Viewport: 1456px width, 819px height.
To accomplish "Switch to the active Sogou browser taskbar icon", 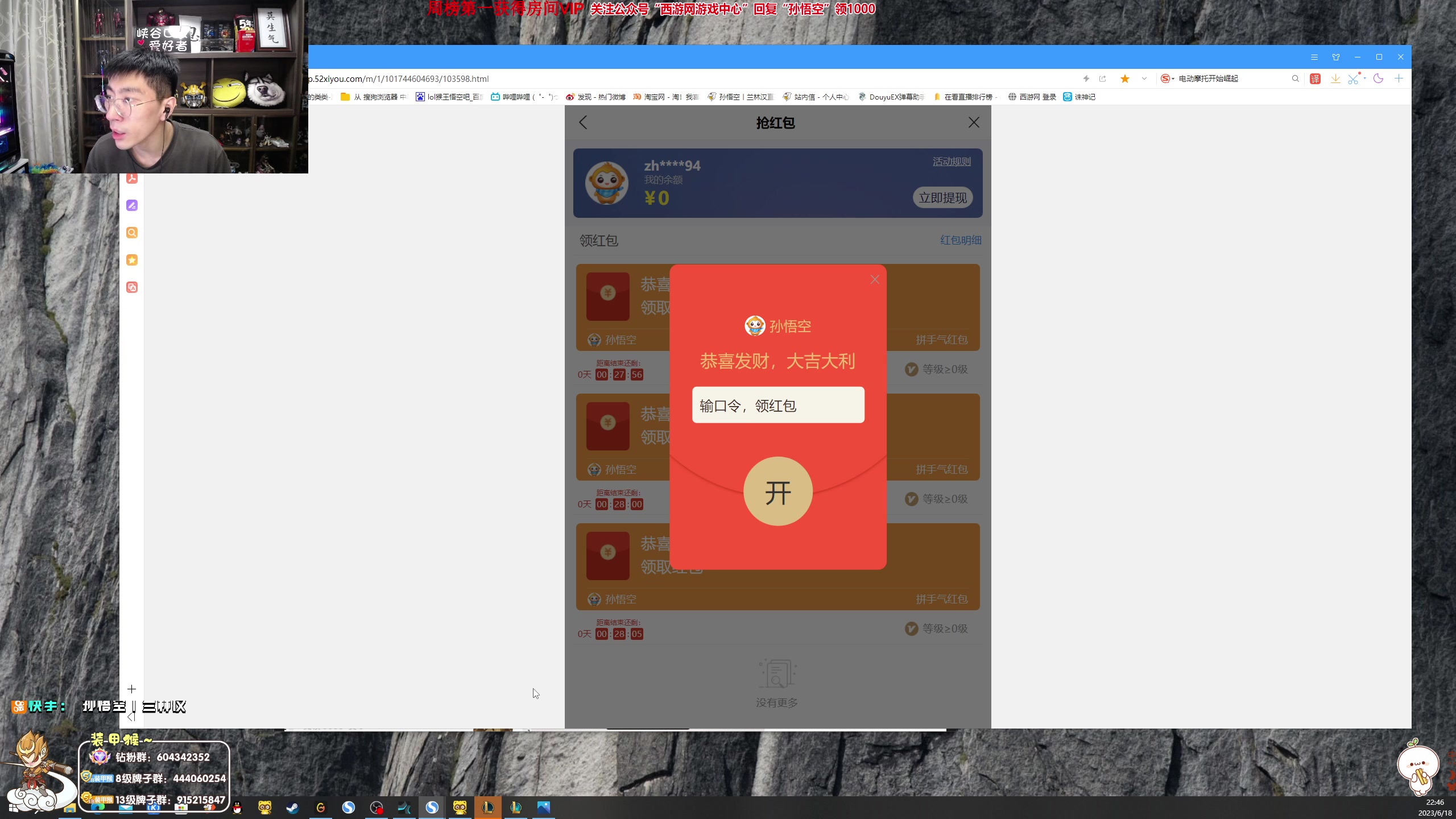I will (x=432, y=808).
